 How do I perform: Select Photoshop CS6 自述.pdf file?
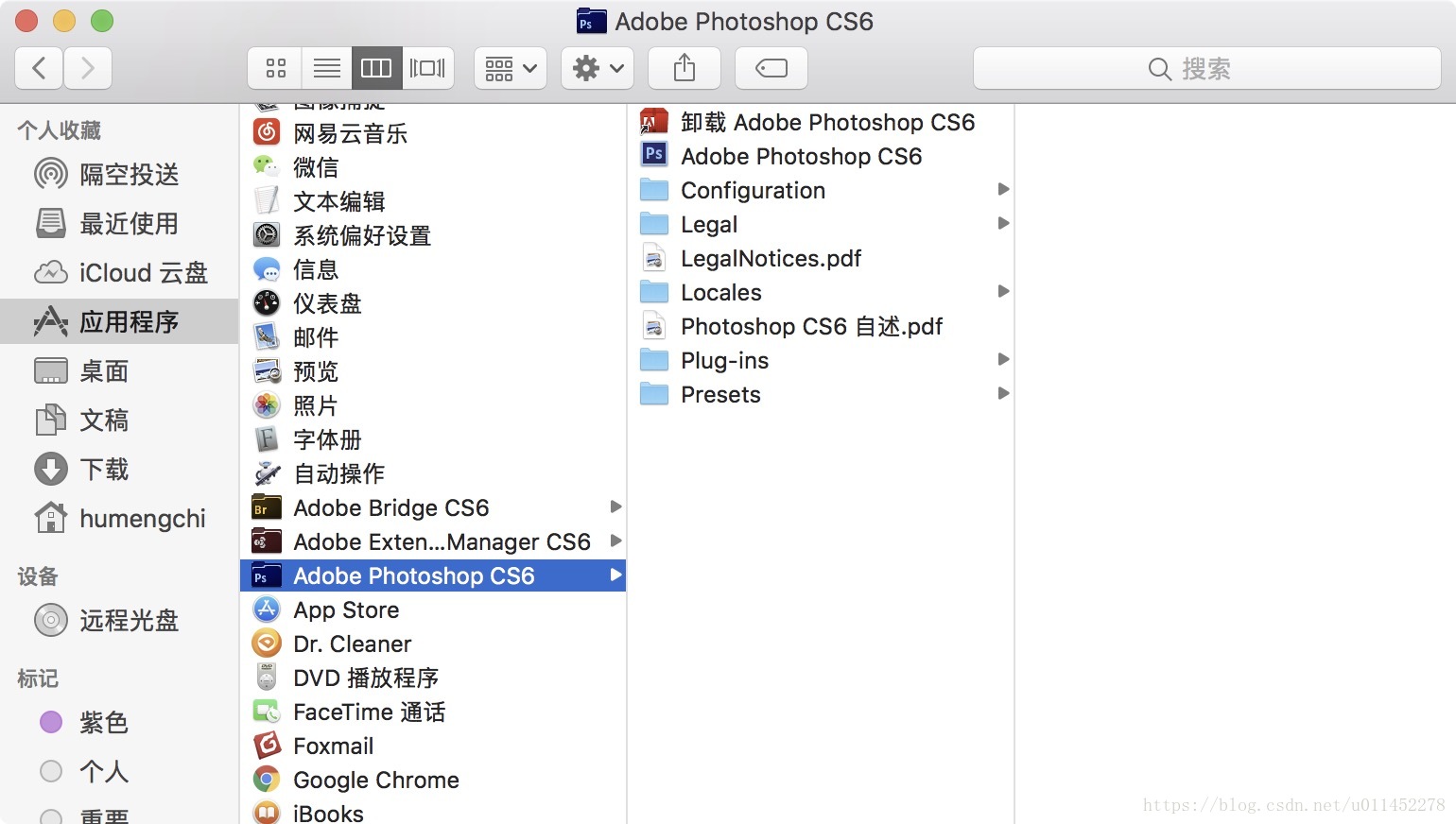pos(821,326)
